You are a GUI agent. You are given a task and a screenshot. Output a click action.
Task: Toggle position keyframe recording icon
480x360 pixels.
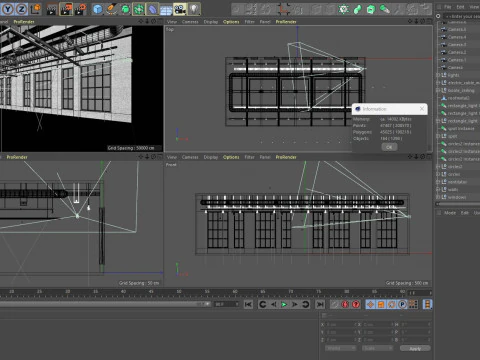(370, 304)
